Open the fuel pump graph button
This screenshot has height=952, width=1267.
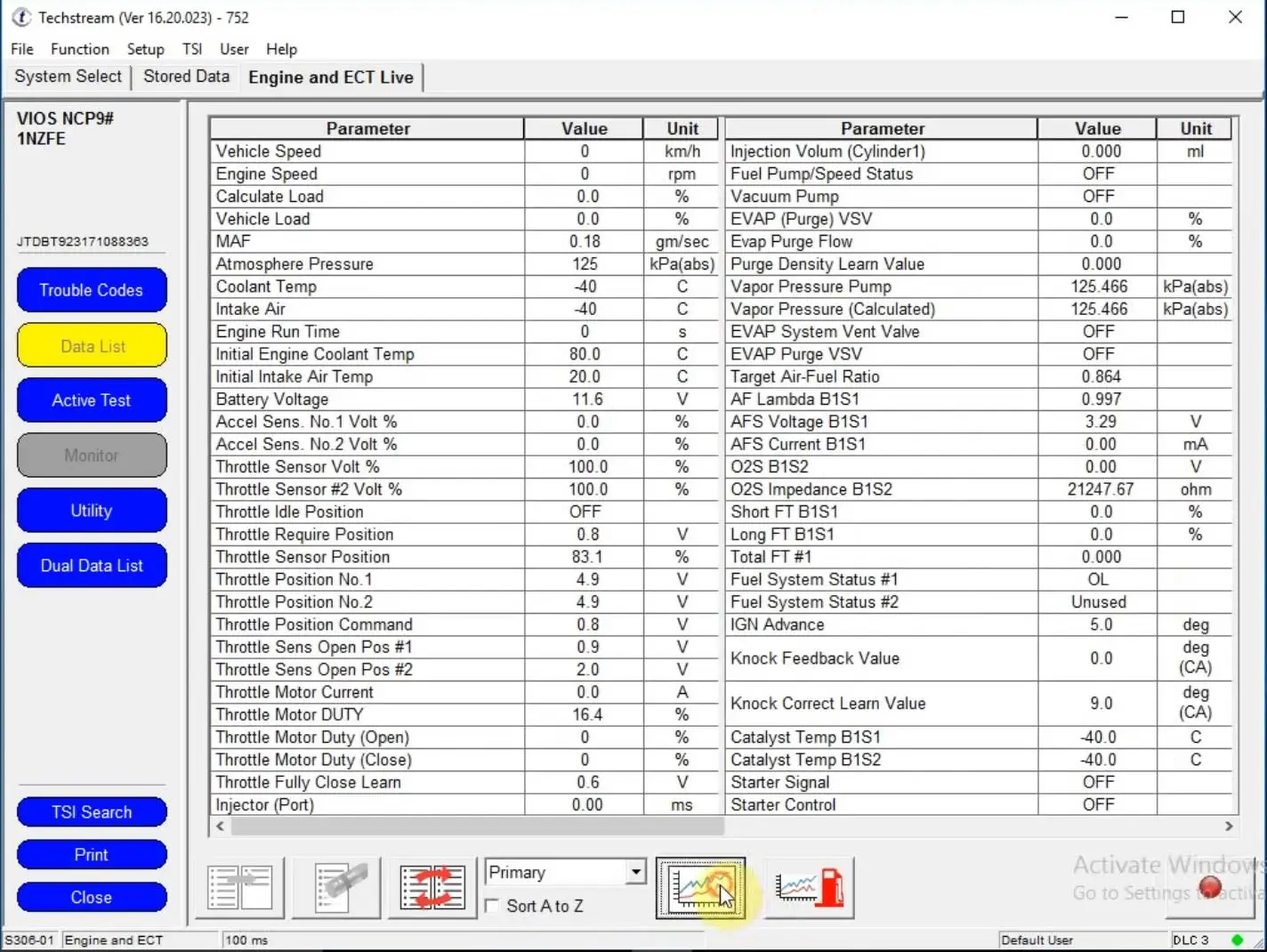coord(810,888)
